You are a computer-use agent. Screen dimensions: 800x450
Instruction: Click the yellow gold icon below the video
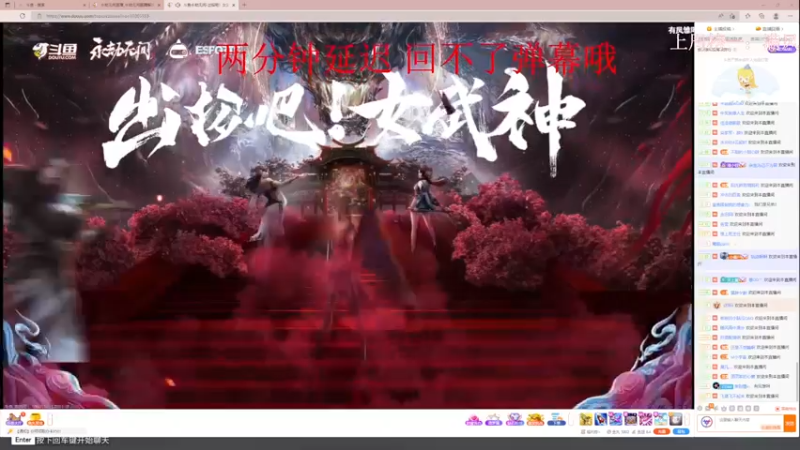tap(35, 419)
